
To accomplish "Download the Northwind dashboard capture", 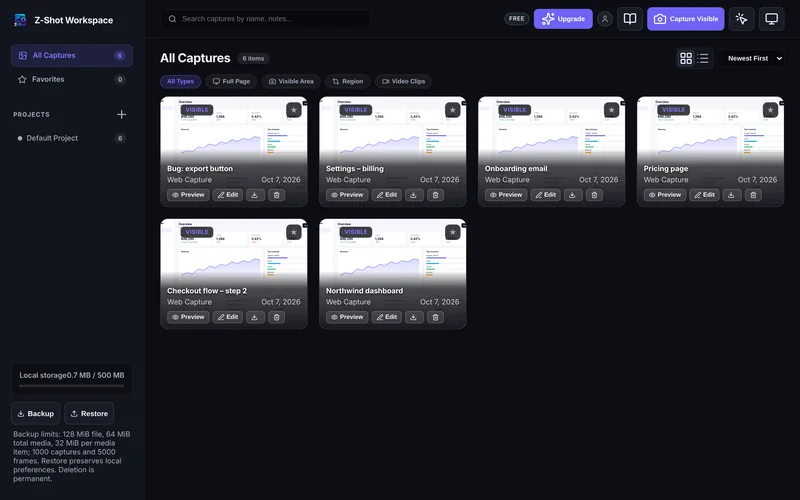I will coord(414,317).
